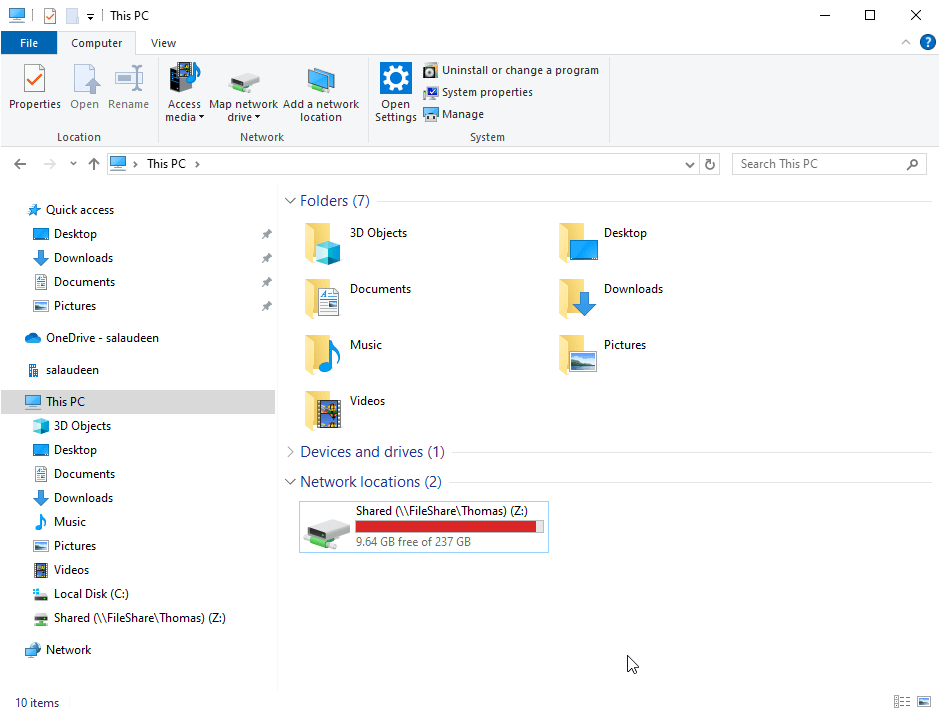Switch to details view in status bar
The height and width of the screenshot is (715, 940).
[x=902, y=701]
